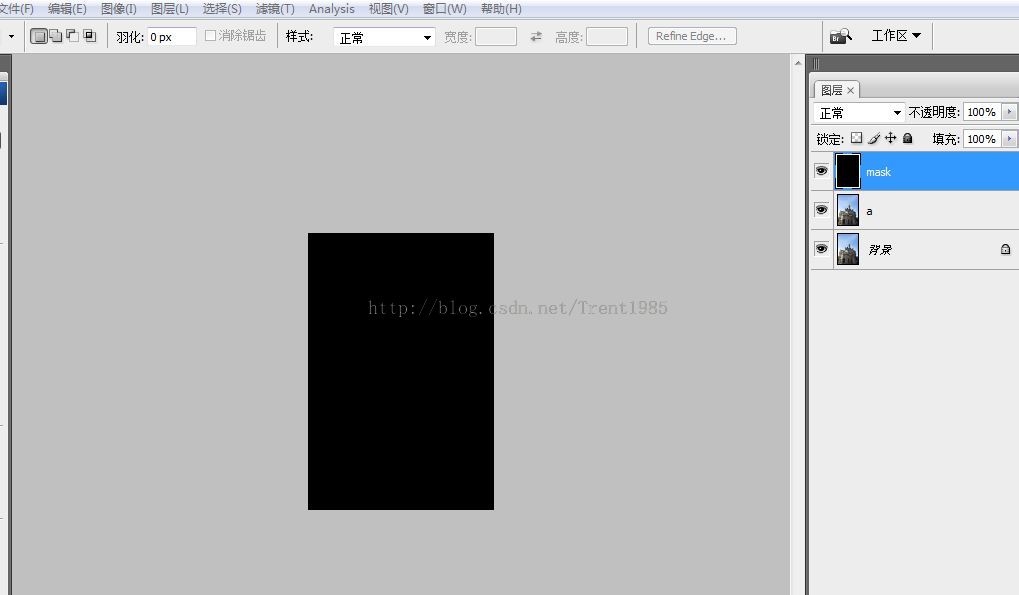This screenshot has width=1019, height=595.
Task: Hide the mask layer visibility eye
Action: point(821,171)
